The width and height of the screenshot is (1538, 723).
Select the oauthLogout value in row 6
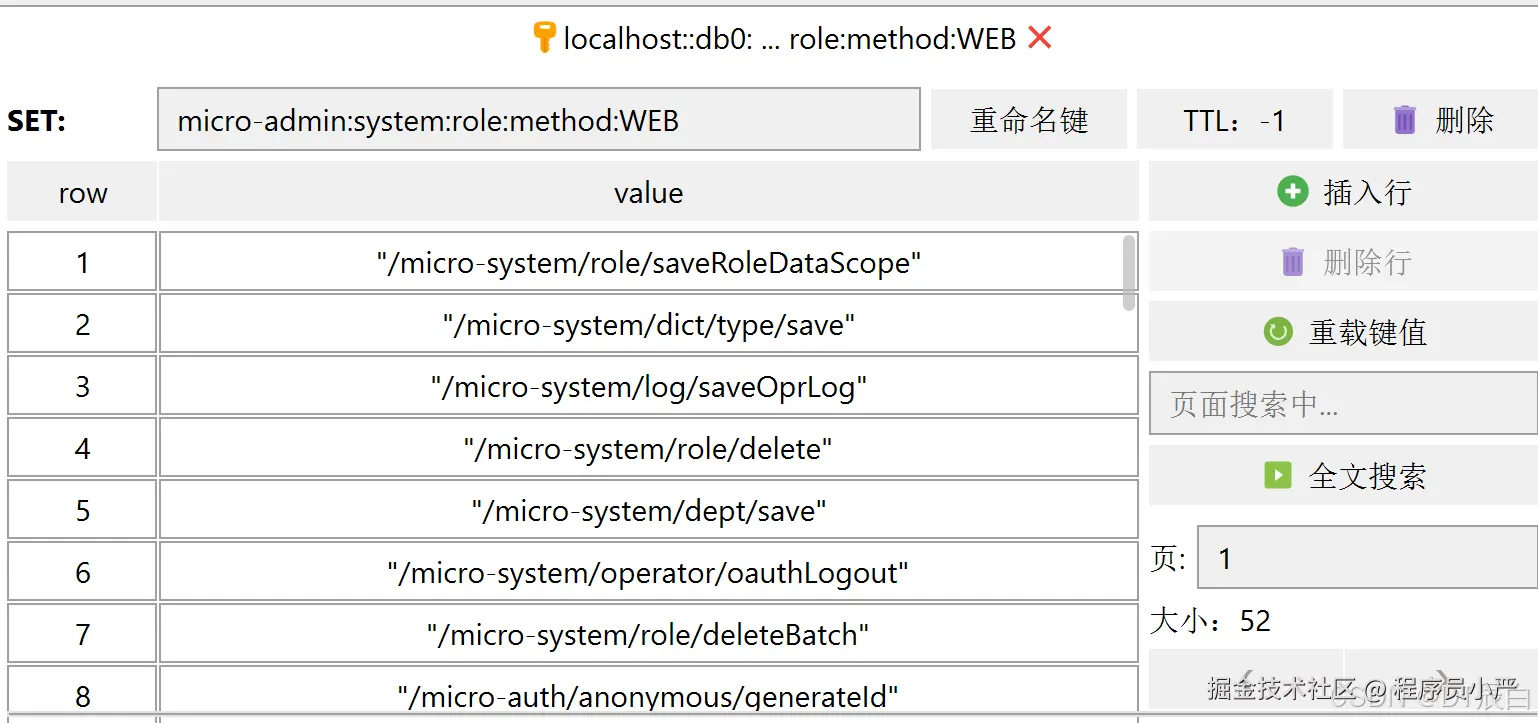tap(648, 573)
